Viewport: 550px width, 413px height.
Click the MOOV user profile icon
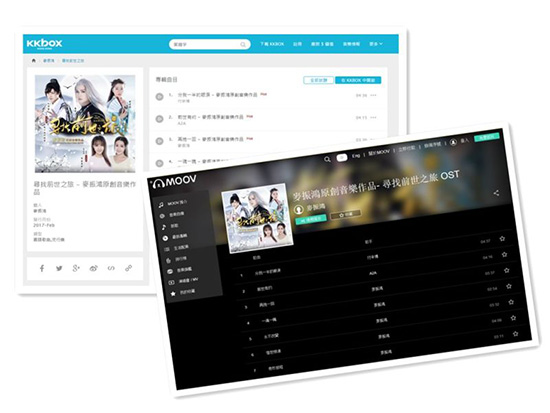(x=453, y=142)
